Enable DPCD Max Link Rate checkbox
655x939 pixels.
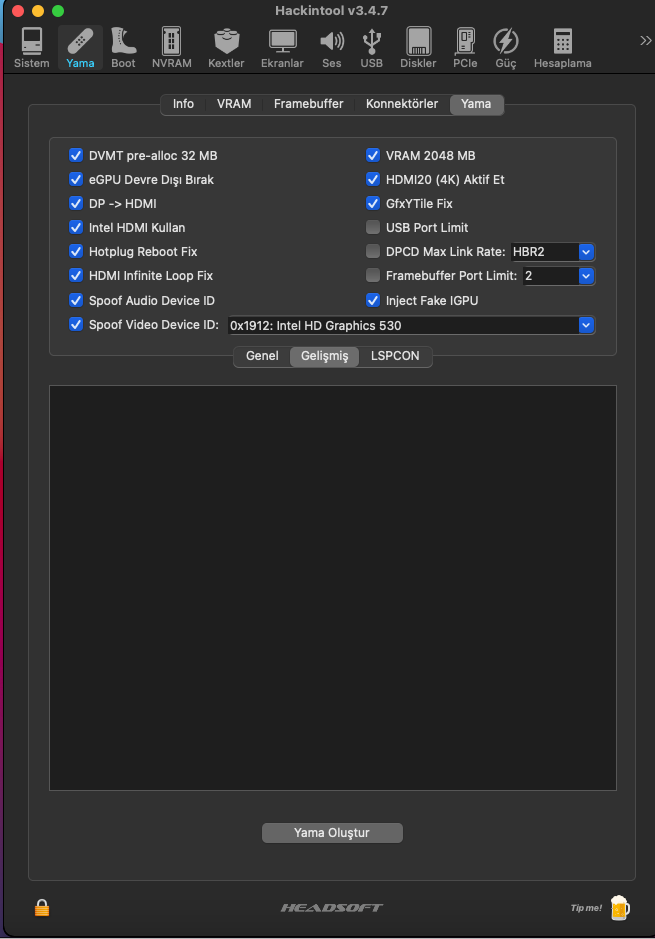pos(373,252)
